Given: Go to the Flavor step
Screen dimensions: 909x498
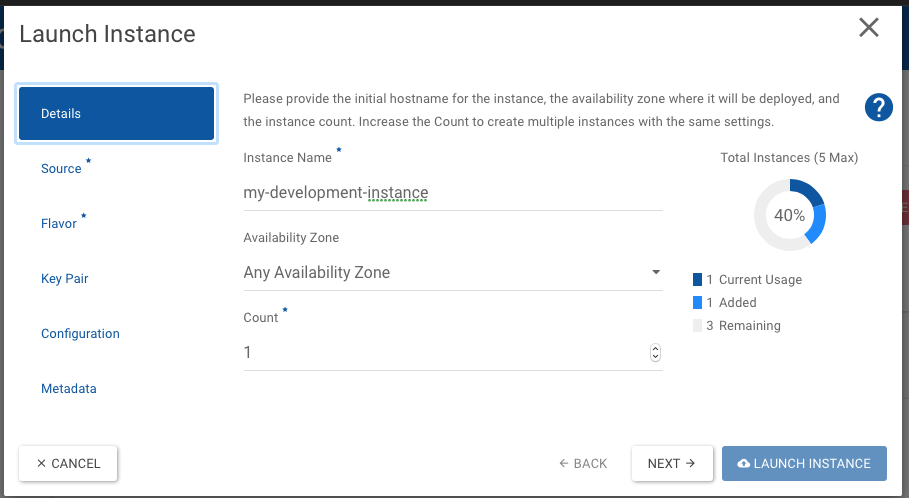Looking at the screenshot, I should click(x=59, y=223).
